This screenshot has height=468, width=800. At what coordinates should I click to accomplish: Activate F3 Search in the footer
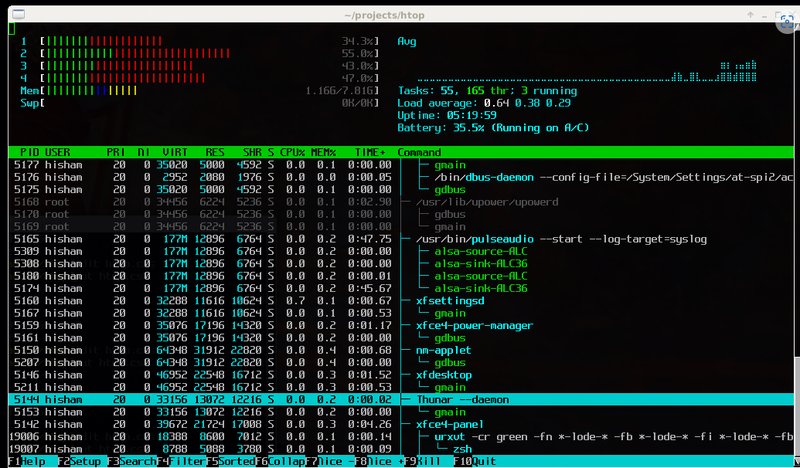pos(132,462)
